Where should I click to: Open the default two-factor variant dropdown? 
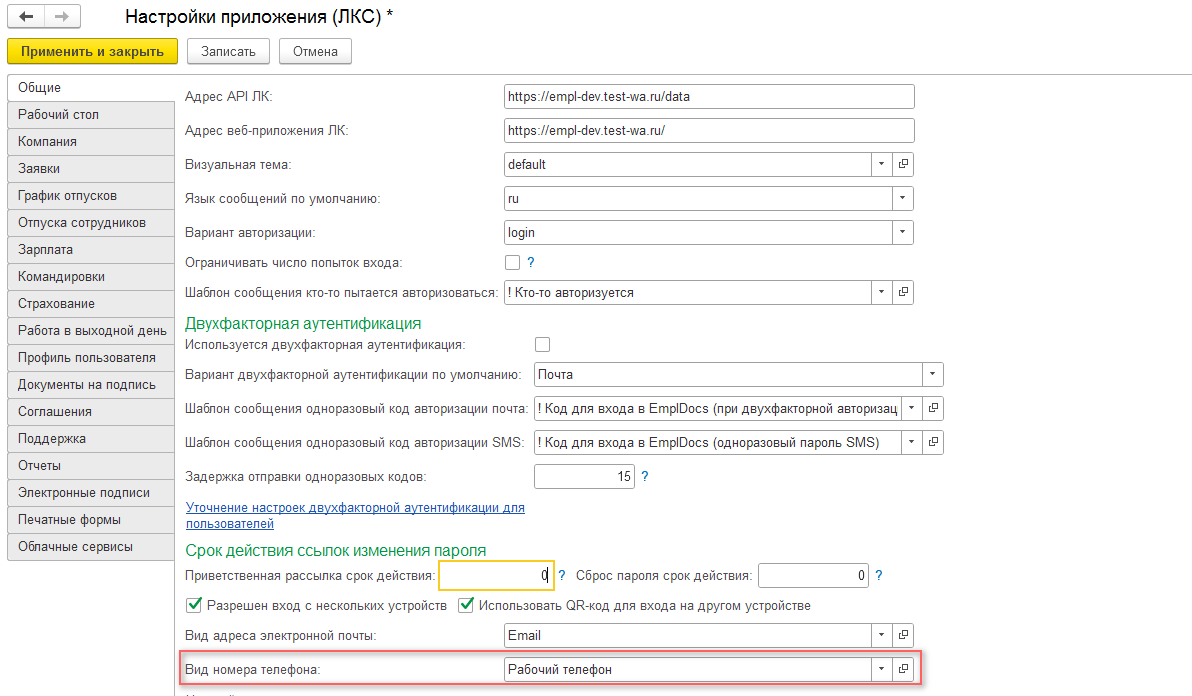tap(932, 374)
